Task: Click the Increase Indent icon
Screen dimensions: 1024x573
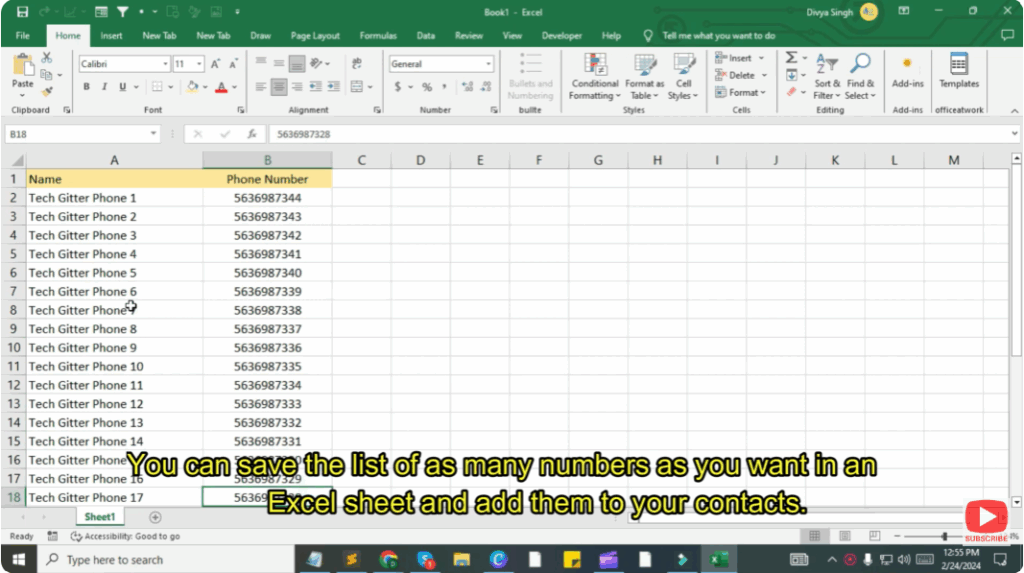Action: point(334,86)
